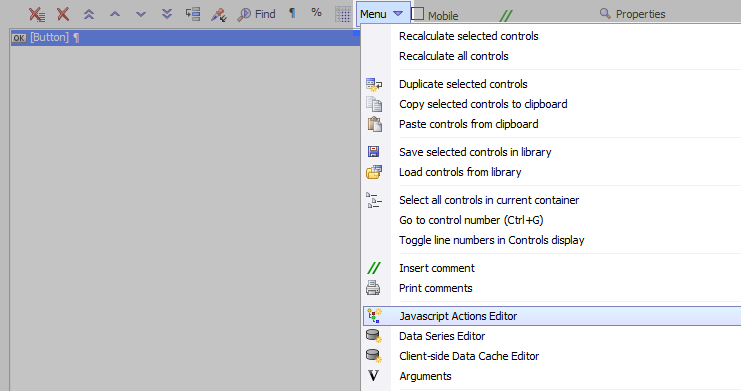This screenshot has height=391, width=741.
Task: Click the Client-side Data Cache database icon
Action: [374, 356]
